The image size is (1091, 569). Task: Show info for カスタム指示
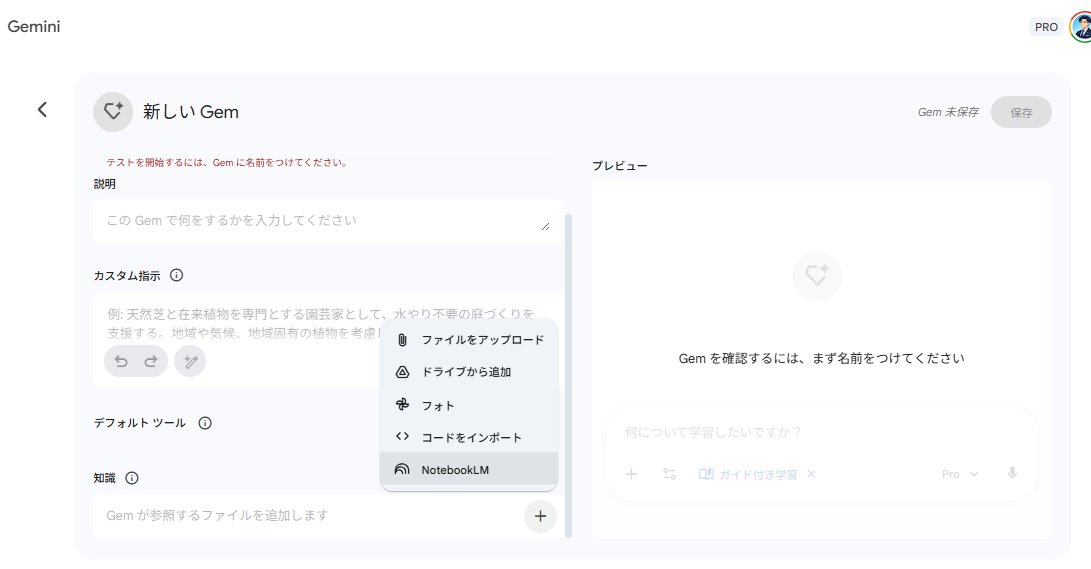pos(177,275)
